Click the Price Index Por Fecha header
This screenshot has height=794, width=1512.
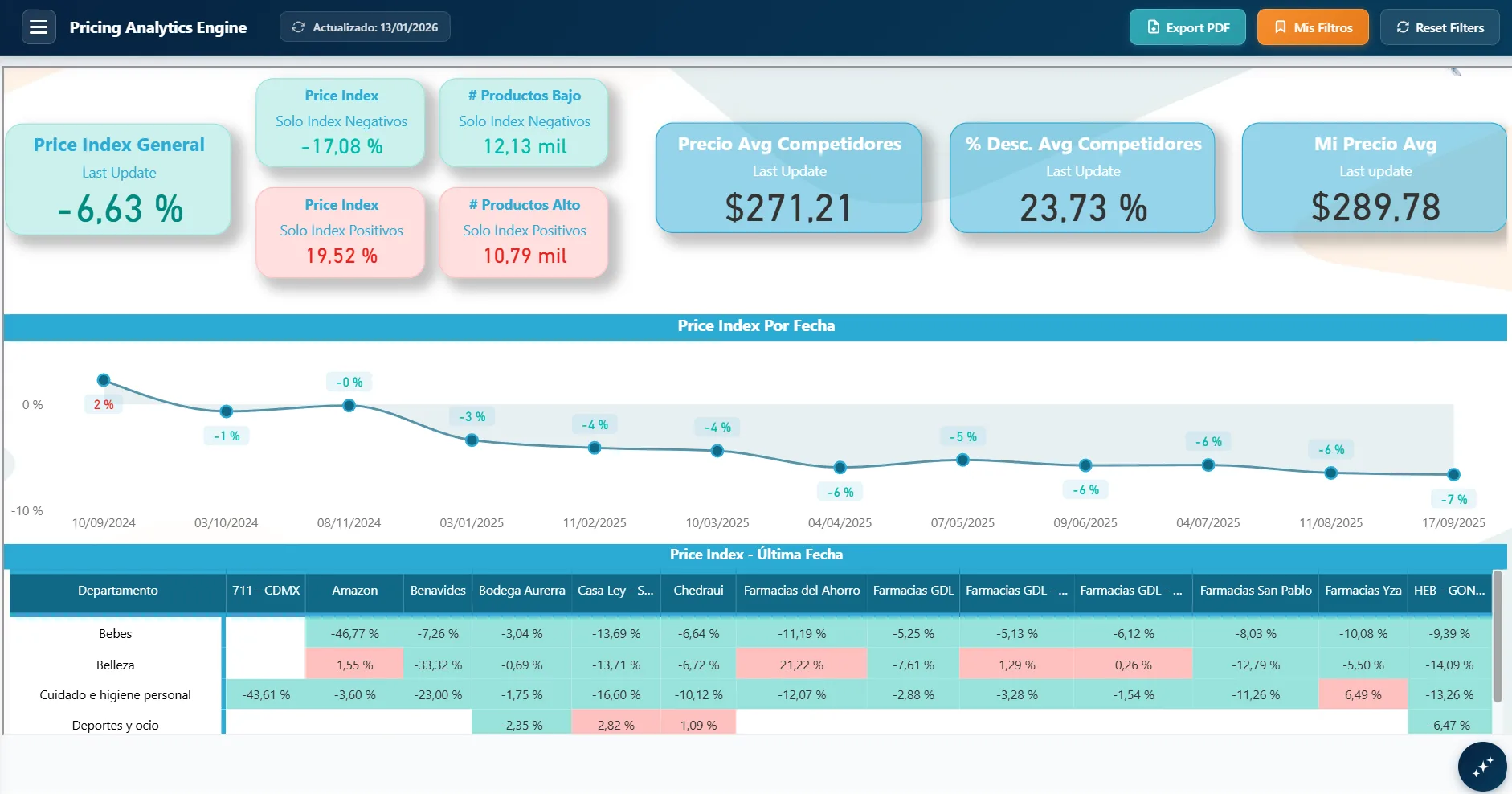755,326
